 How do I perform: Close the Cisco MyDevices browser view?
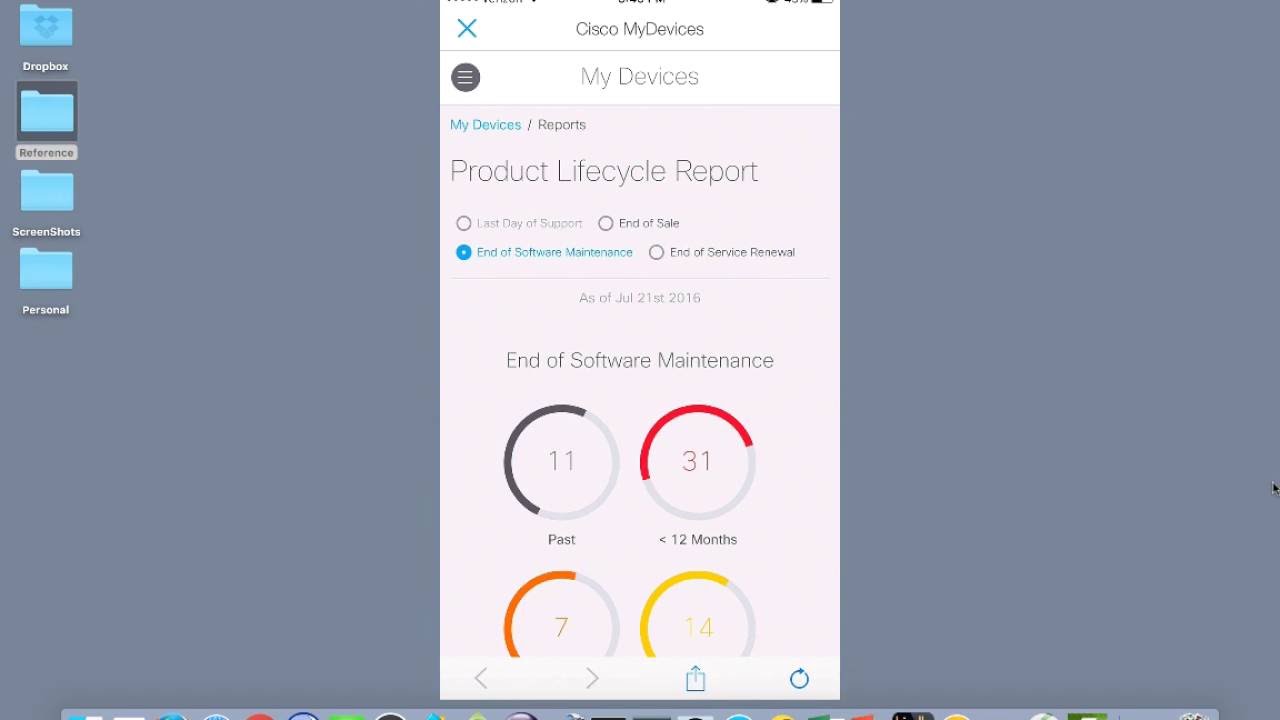tap(467, 28)
